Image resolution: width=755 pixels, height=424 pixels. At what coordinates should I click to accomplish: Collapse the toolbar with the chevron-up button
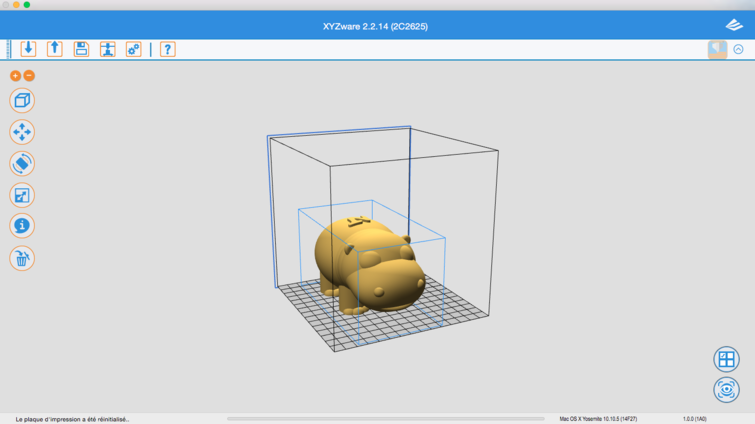click(x=739, y=49)
